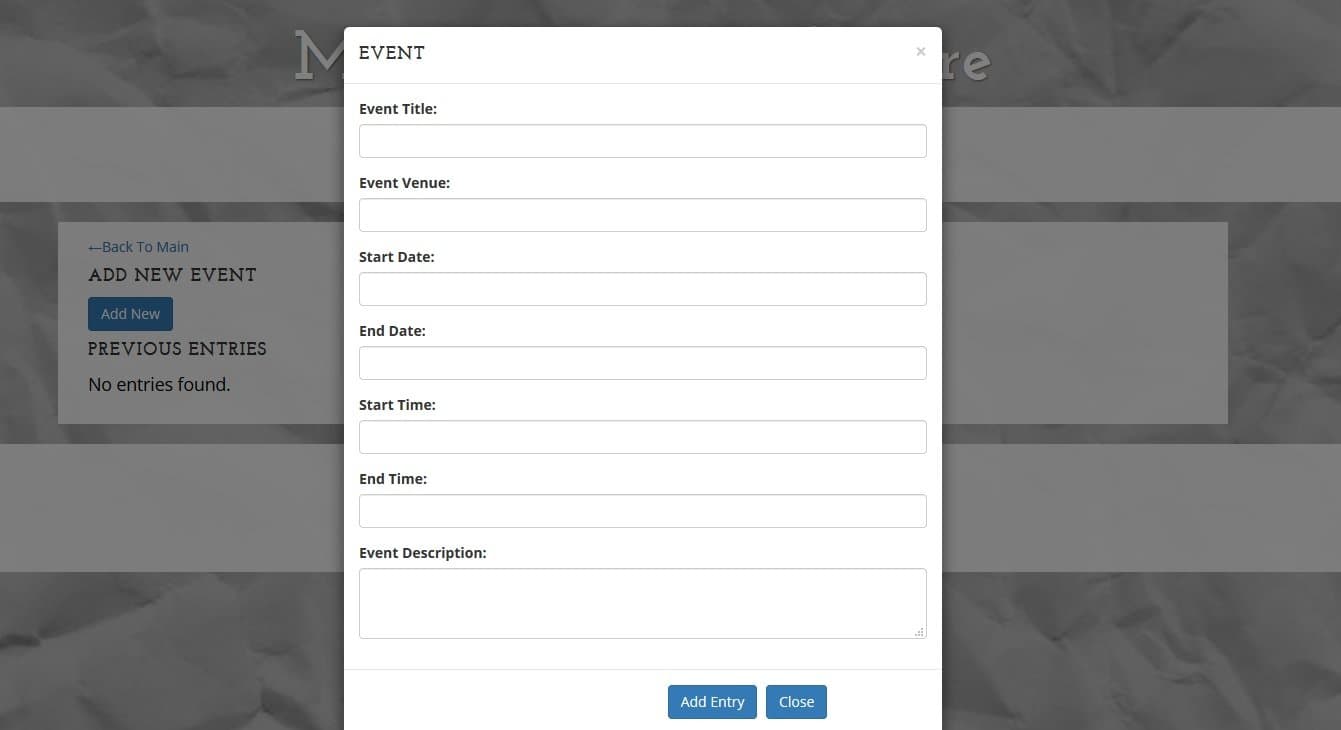
Task: Click into the Event Venue text box
Action: [642, 215]
